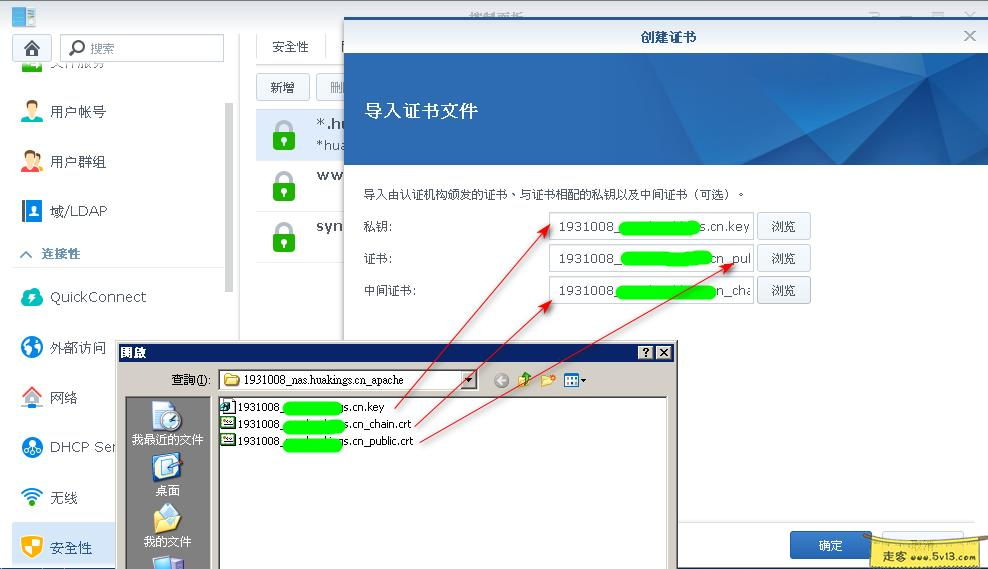The width and height of the screenshot is (988, 569).
Task: Create new folder in file dialog
Action: click(x=548, y=380)
